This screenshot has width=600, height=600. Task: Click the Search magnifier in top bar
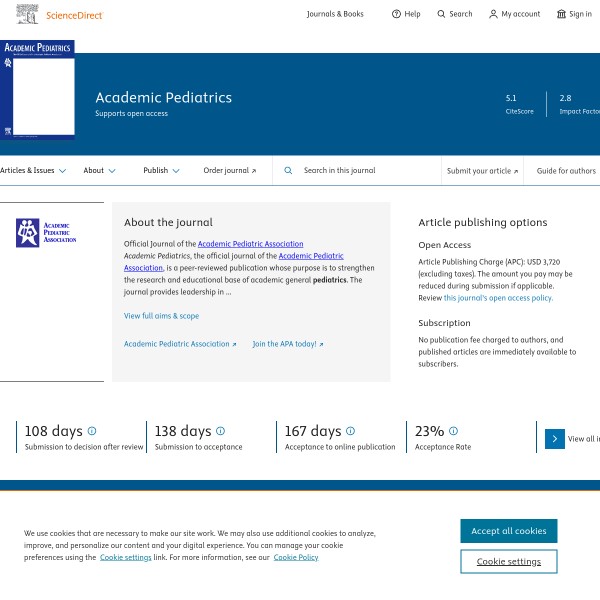pos(442,14)
